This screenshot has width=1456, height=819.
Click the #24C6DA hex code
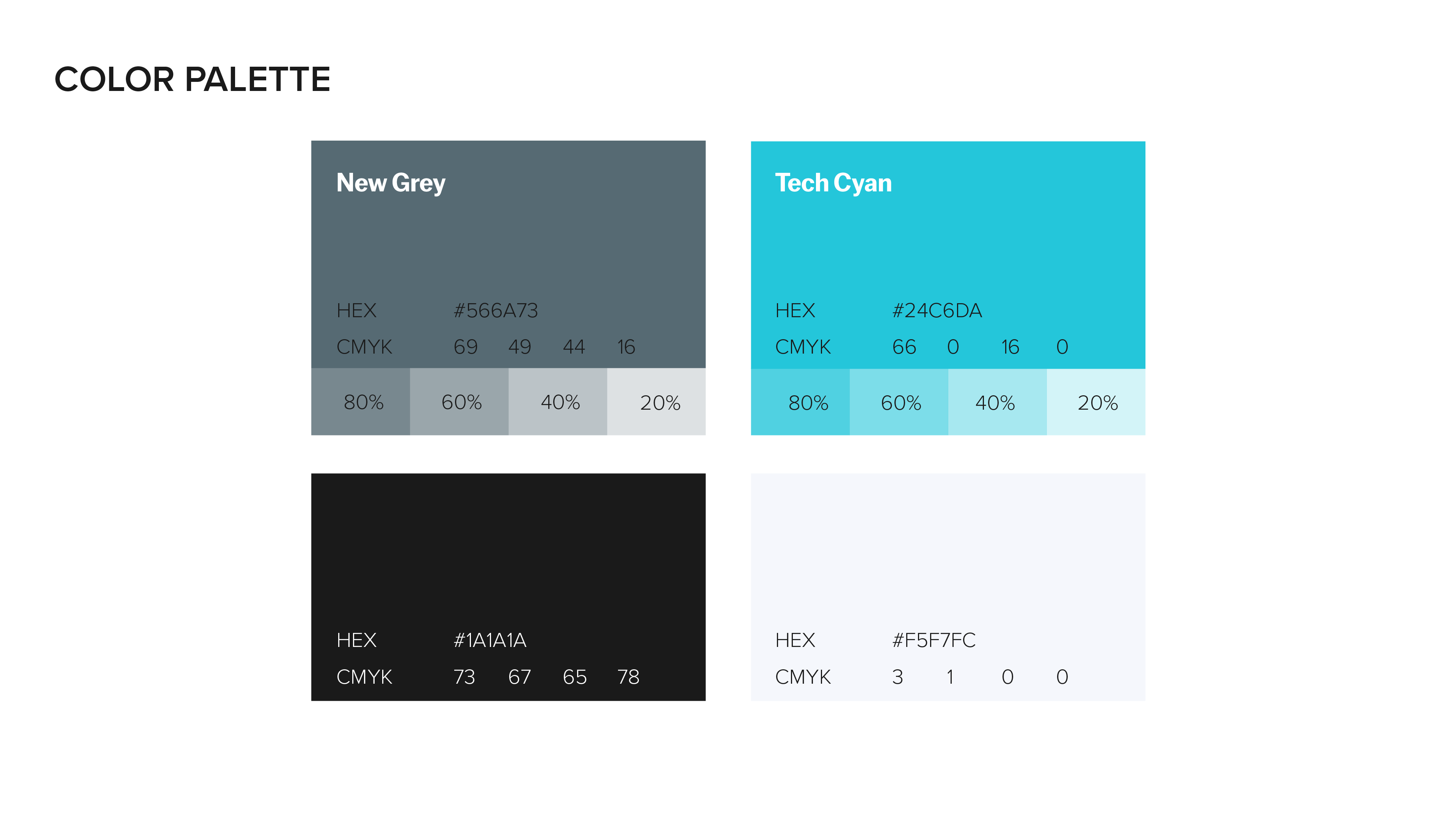tap(937, 311)
